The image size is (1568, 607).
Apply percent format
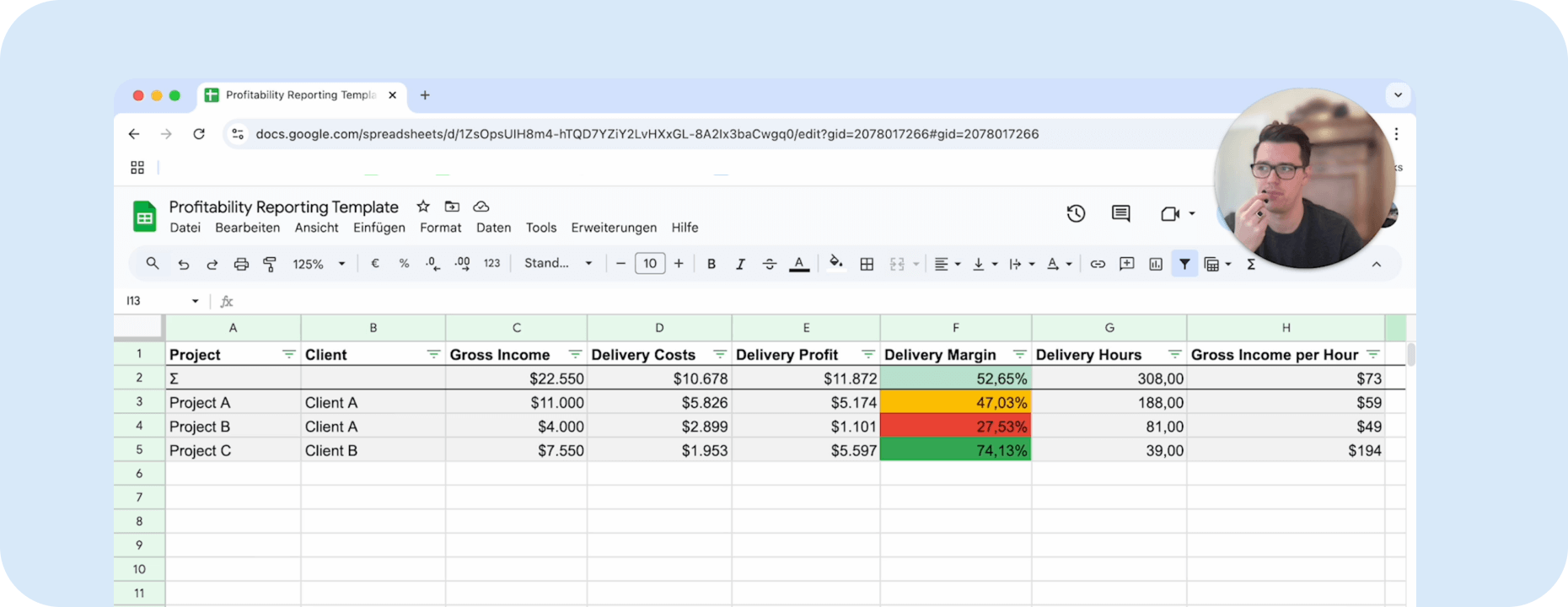404,264
